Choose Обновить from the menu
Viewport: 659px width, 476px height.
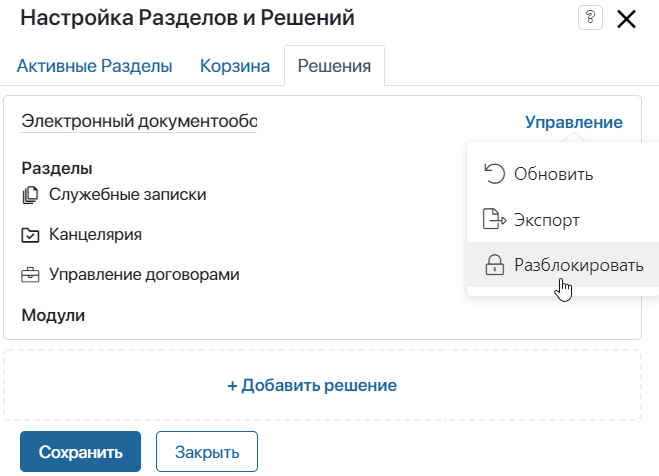click(563, 174)
